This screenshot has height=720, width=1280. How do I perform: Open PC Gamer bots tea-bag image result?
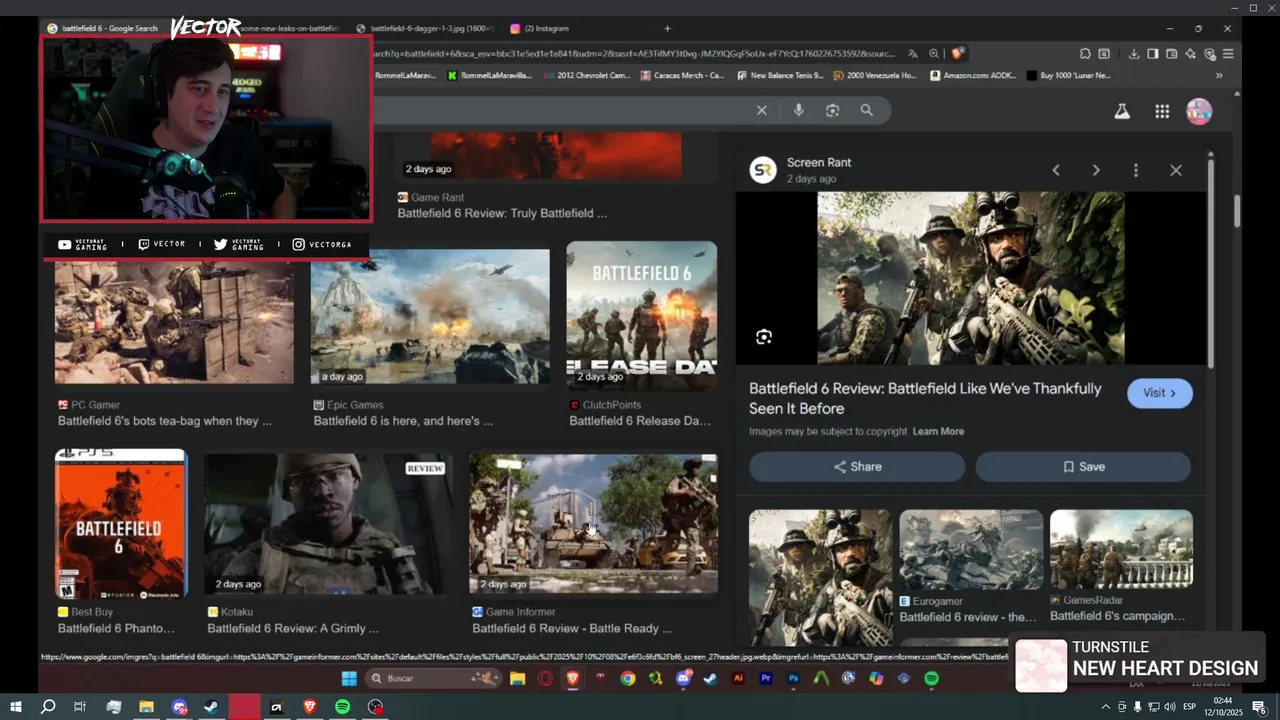coord(174,322)
